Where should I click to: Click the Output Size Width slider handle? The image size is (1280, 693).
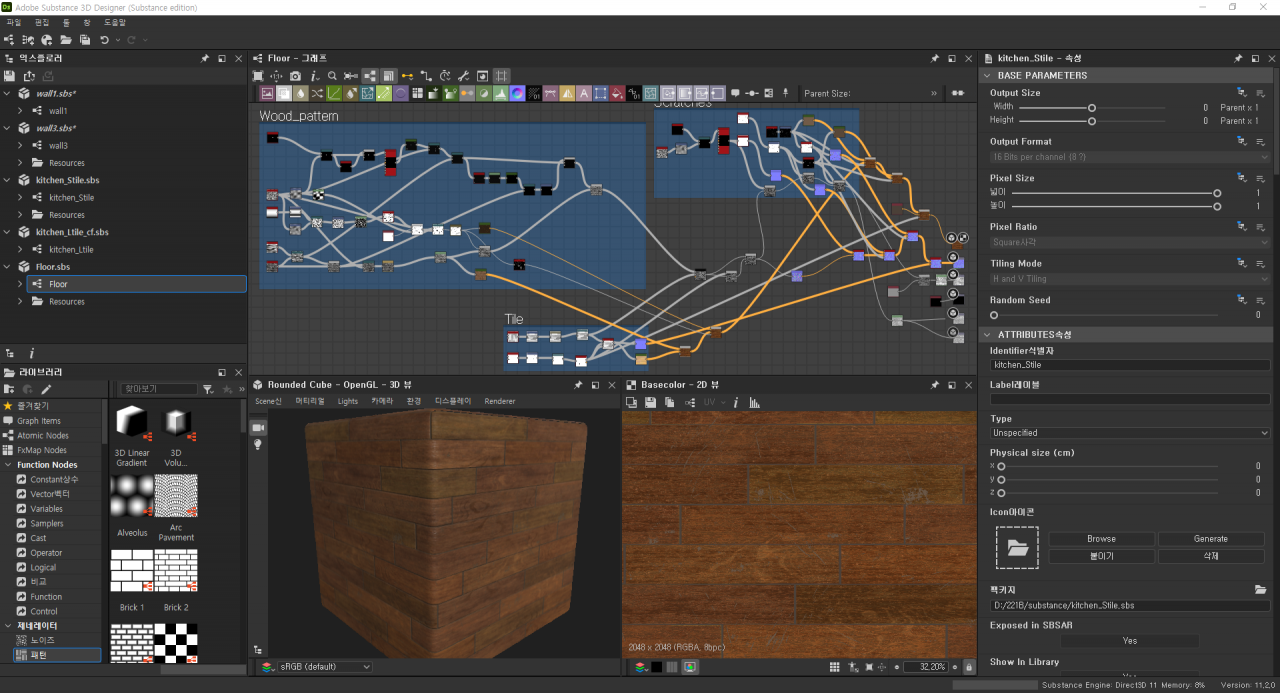(x=1092, y=107)
